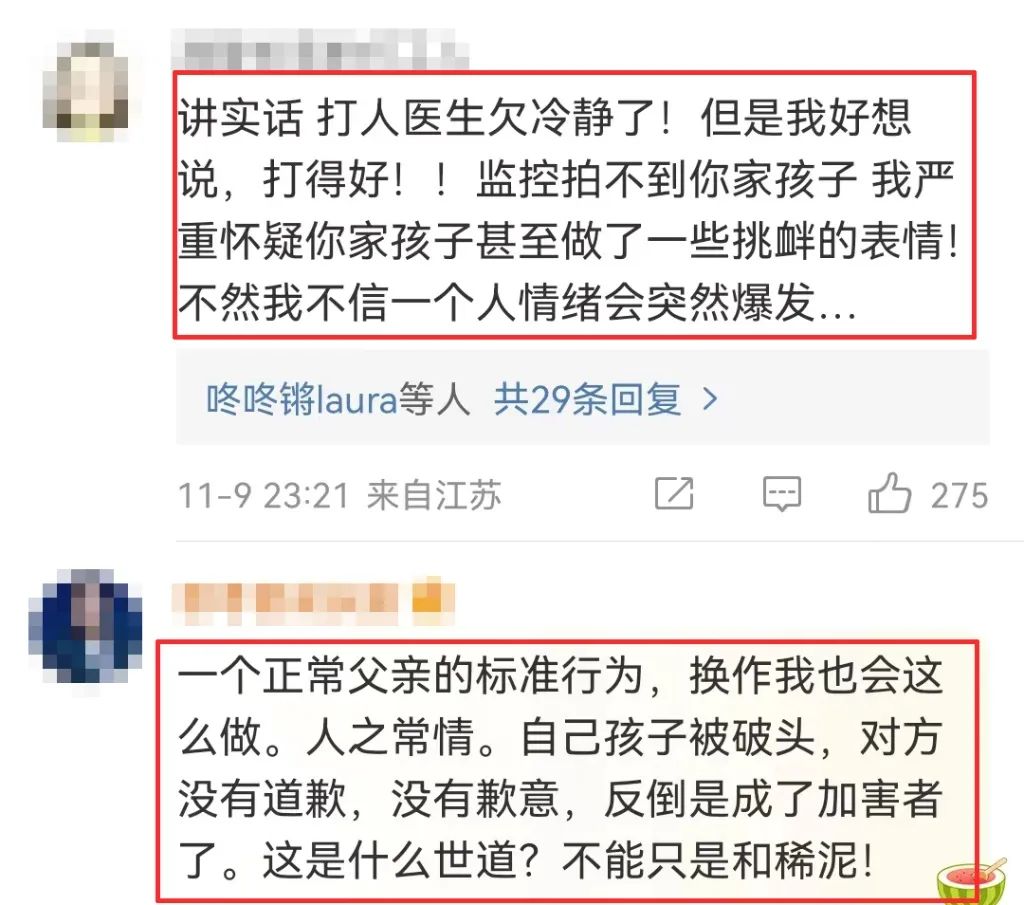Click the 275 like count

click(959, 496)
